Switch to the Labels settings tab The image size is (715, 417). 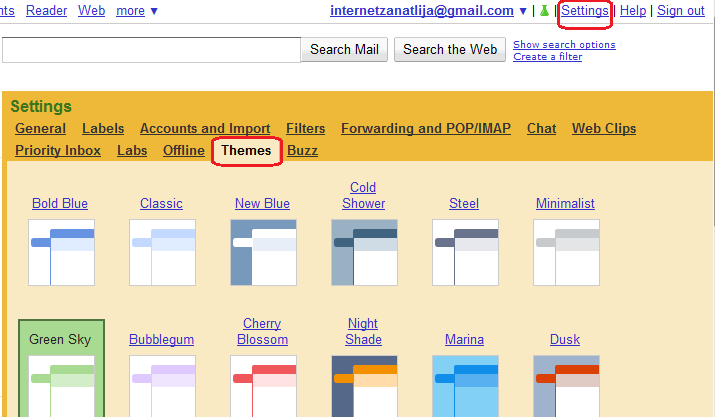[x=103, y=128]
